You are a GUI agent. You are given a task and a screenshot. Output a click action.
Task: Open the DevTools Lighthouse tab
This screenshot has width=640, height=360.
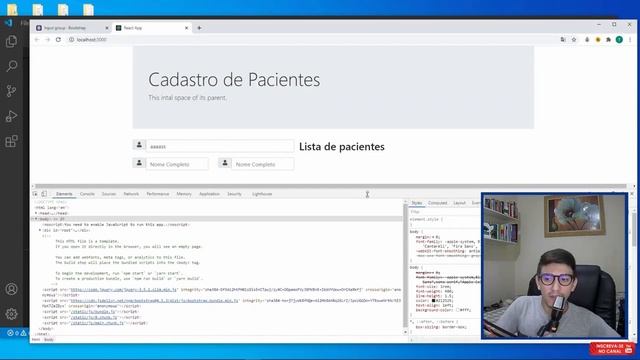[262, 194]
